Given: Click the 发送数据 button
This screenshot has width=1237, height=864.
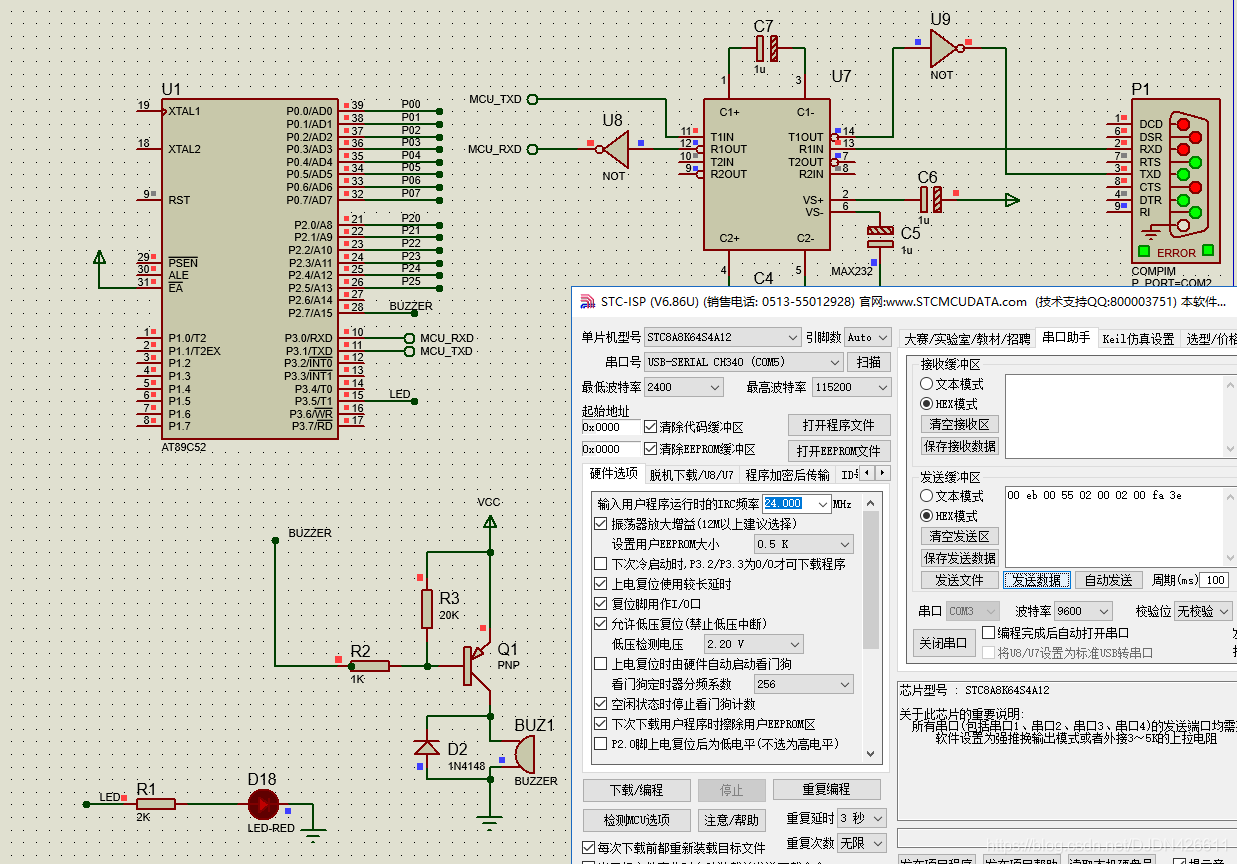Looking at the screenshot, I should click(1036, 580).
